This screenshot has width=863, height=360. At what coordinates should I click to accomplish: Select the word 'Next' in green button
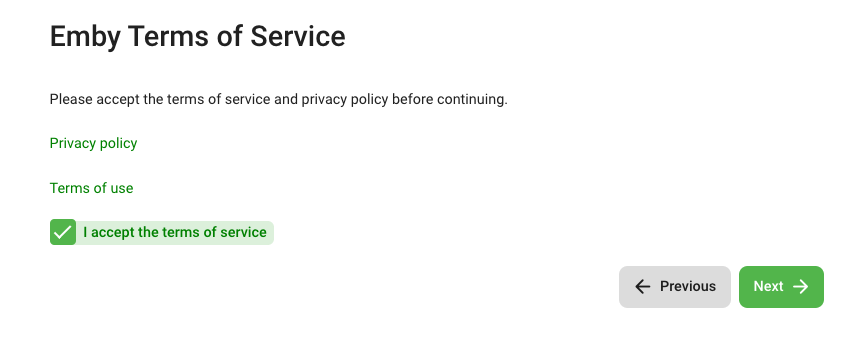pos(768,286)
